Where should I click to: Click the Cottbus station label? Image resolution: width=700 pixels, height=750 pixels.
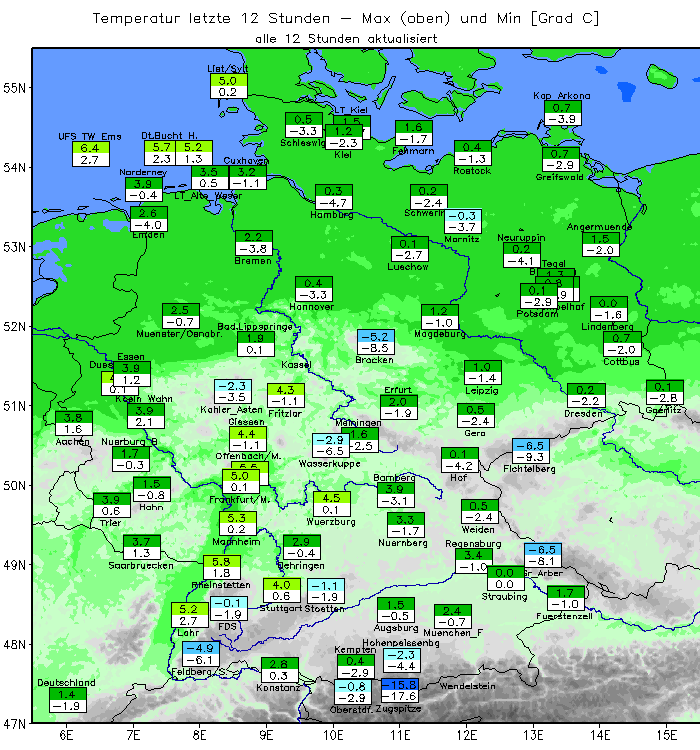621,362
